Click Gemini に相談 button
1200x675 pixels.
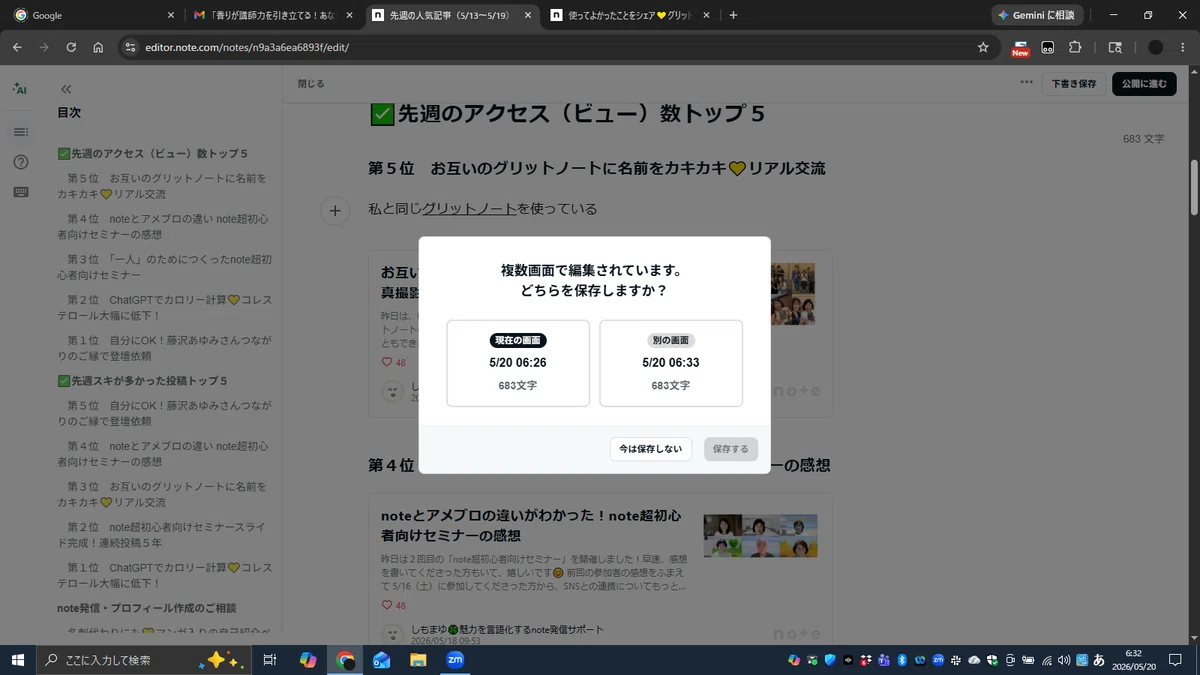(x=1035, y=15)
